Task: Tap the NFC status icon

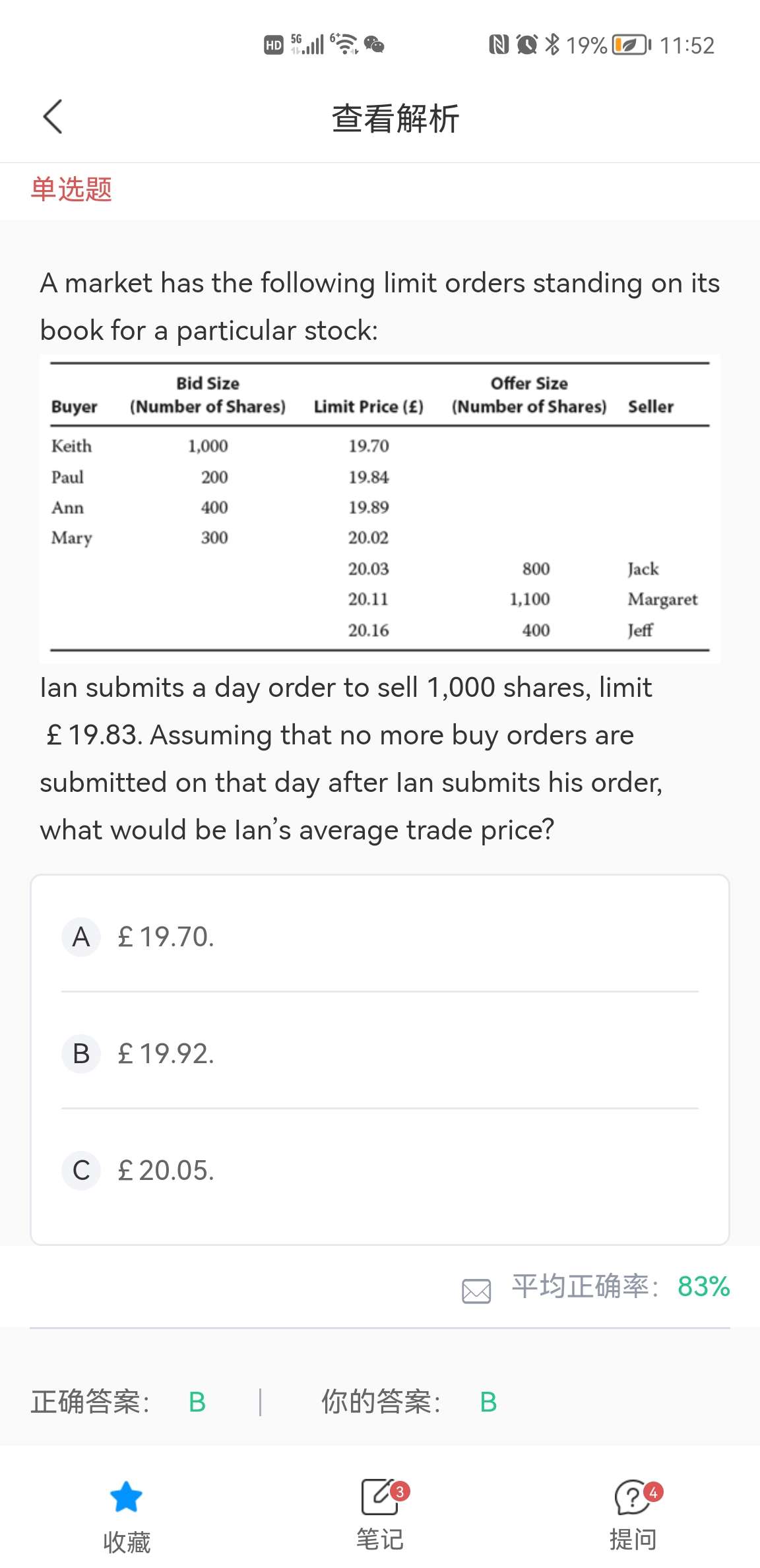Action: click(499, 45)
